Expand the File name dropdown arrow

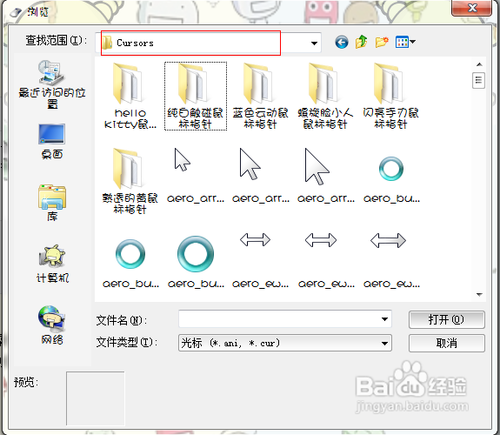pyautogui.click(x=385, y=320)
